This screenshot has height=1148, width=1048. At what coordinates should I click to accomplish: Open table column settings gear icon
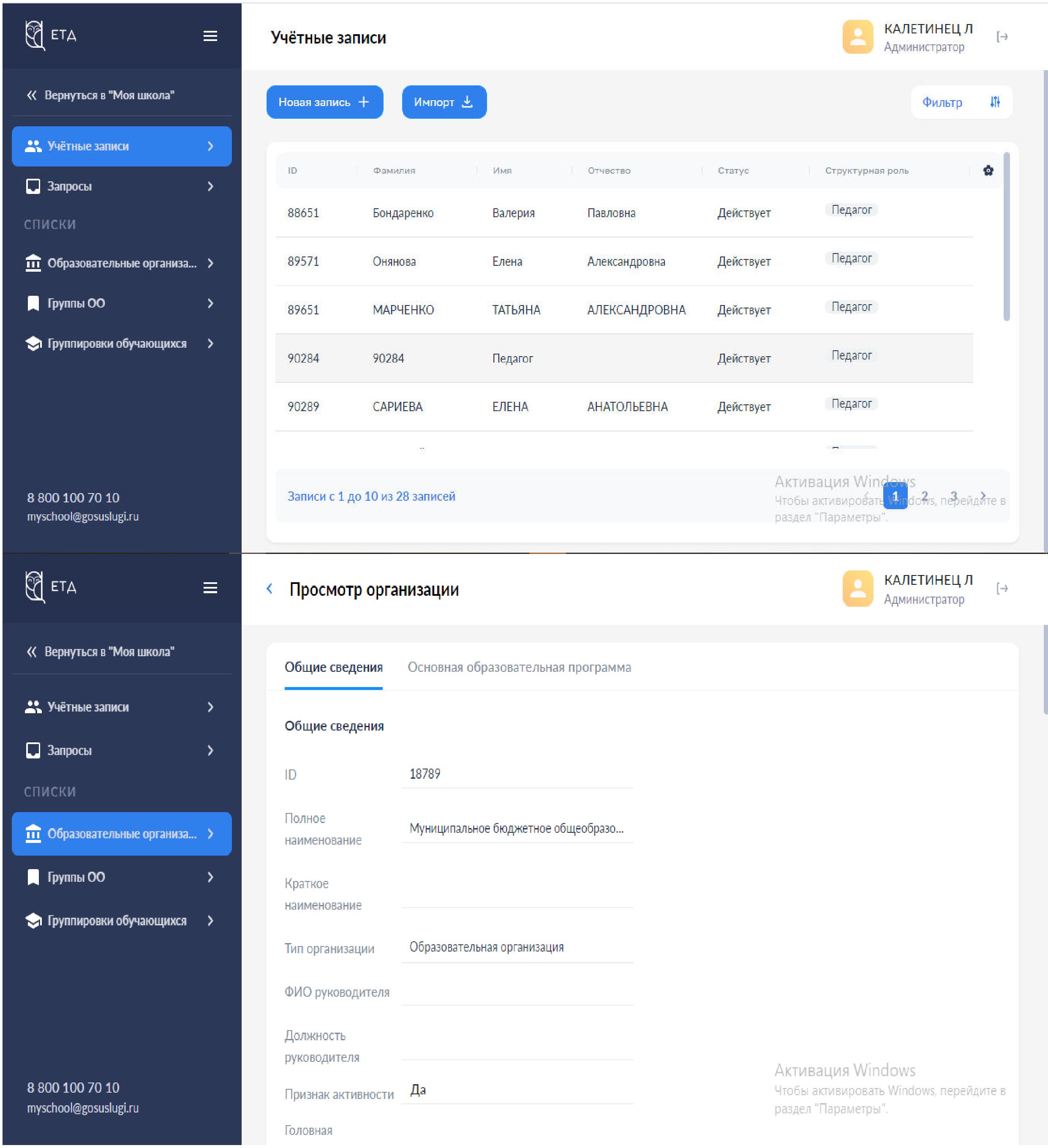pyautogui.click(x=988, y=170)
